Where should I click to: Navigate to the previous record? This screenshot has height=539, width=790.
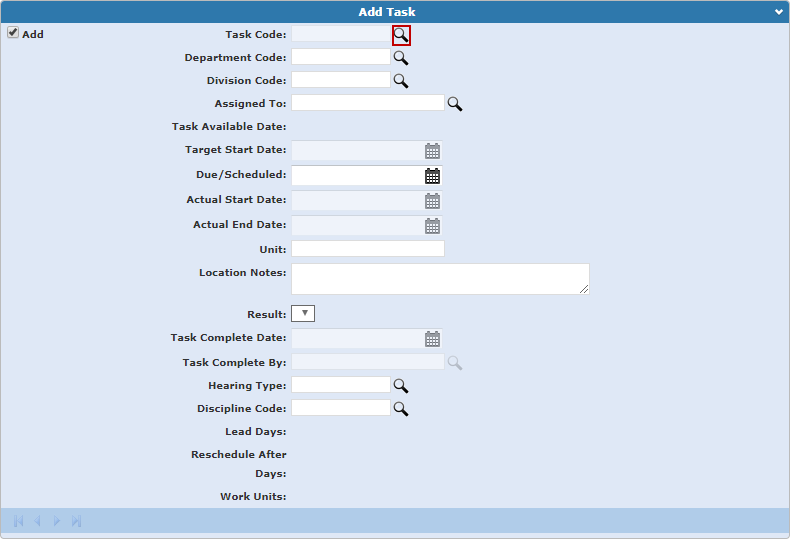37,521
